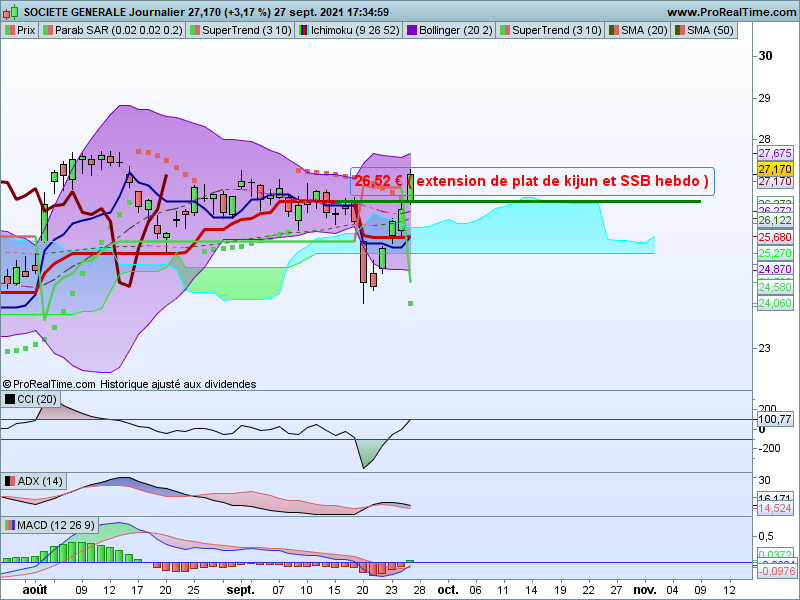Open the SMA (20) indicator label
The height and width of the screenshot is (600, 800).
coord(638,30)
